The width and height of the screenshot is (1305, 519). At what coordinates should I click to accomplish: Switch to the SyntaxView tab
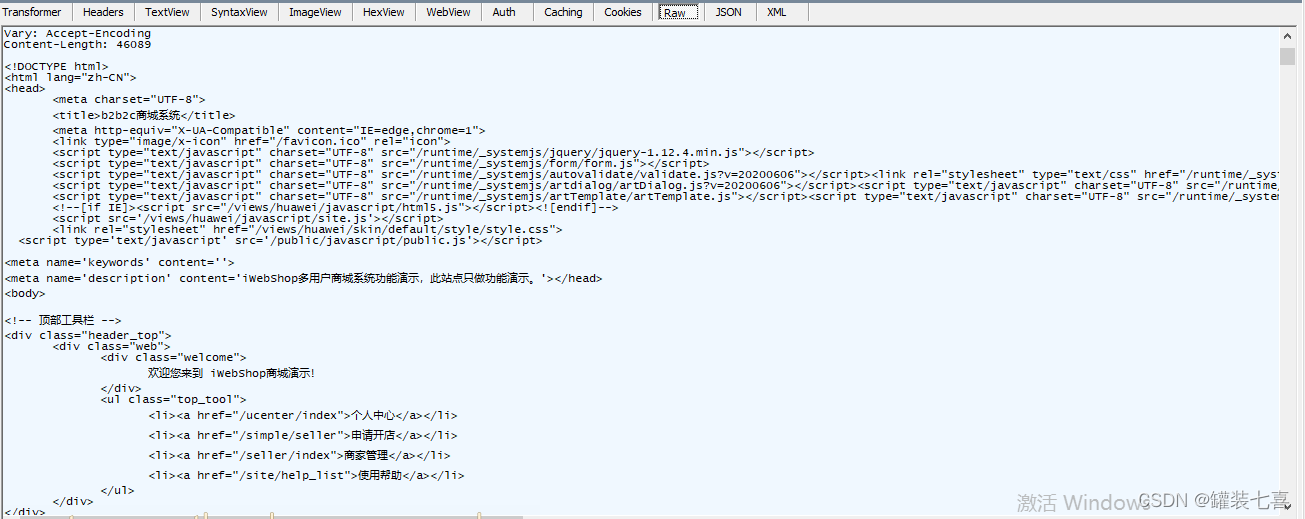239,12
